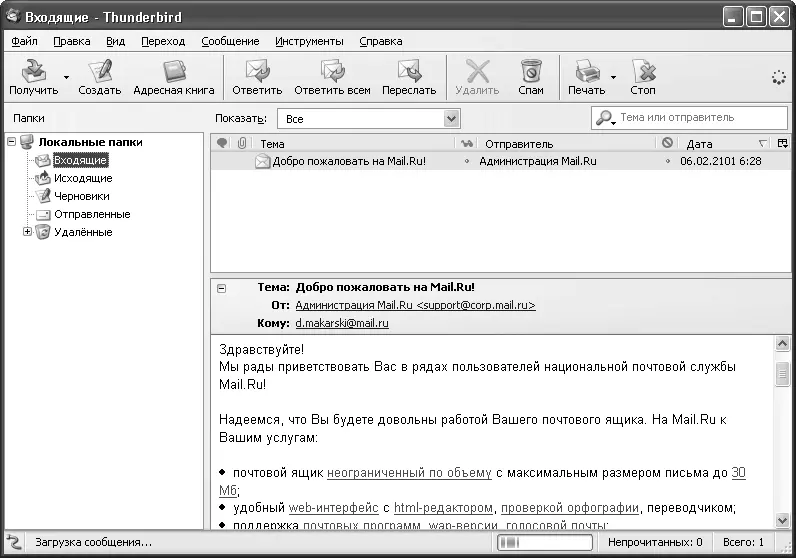The height and width of the screenshot is (558, 796).
Task: Click the attachment paperclip column header
Action: coord(242,144)
